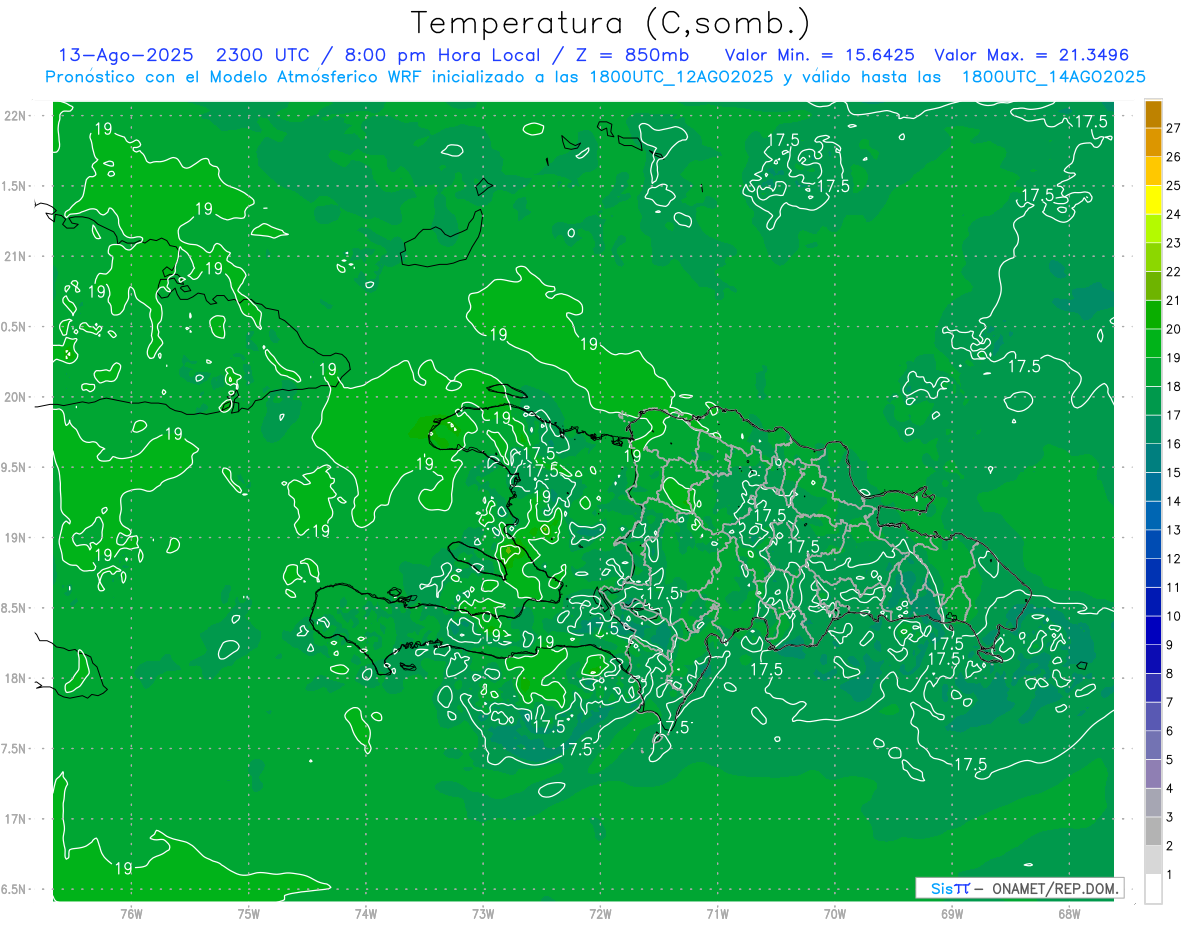This screenshot has width=1200, height=927.
Task: Click the "Sisπ" logo text
Action: point(949,888)
